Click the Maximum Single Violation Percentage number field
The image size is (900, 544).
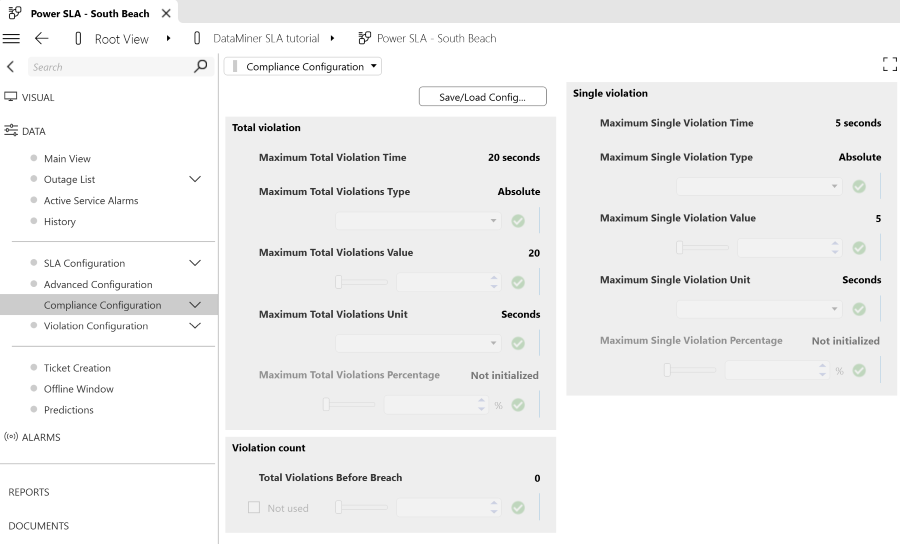coord(777,371)
